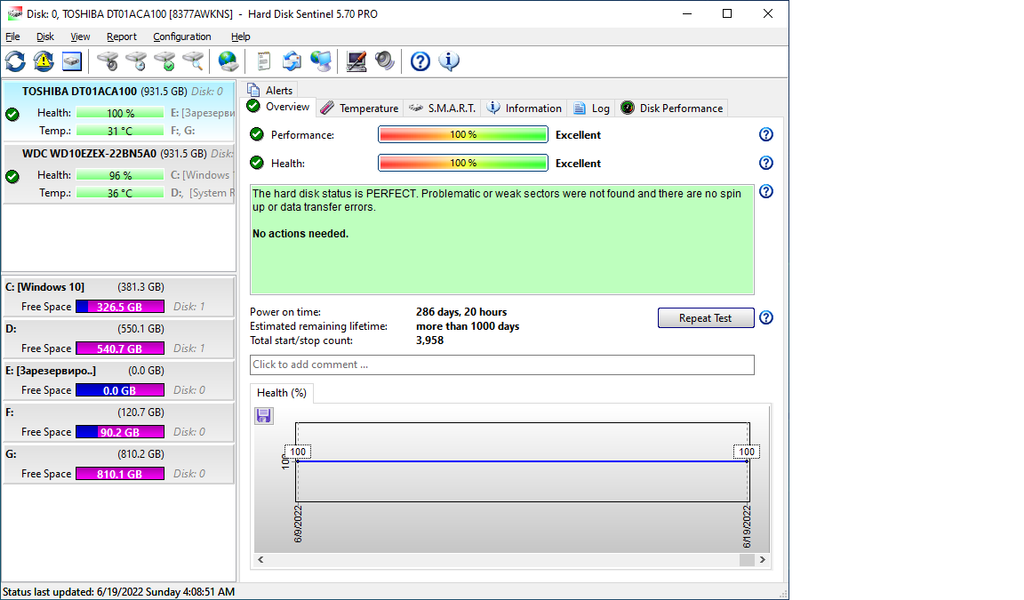Image resolution: width=1024 pixels, height=600 pixels.
Task: Select the C: [Windows 10] partition
Action: pos(118,297)
